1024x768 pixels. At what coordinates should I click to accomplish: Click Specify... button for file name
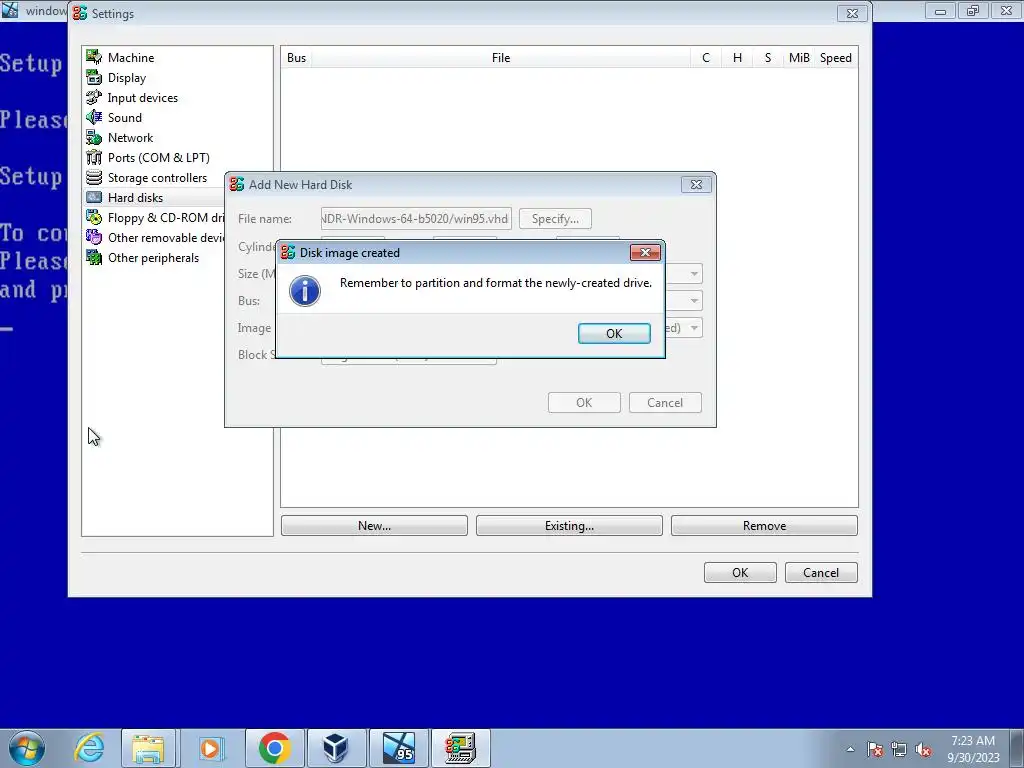555,219
